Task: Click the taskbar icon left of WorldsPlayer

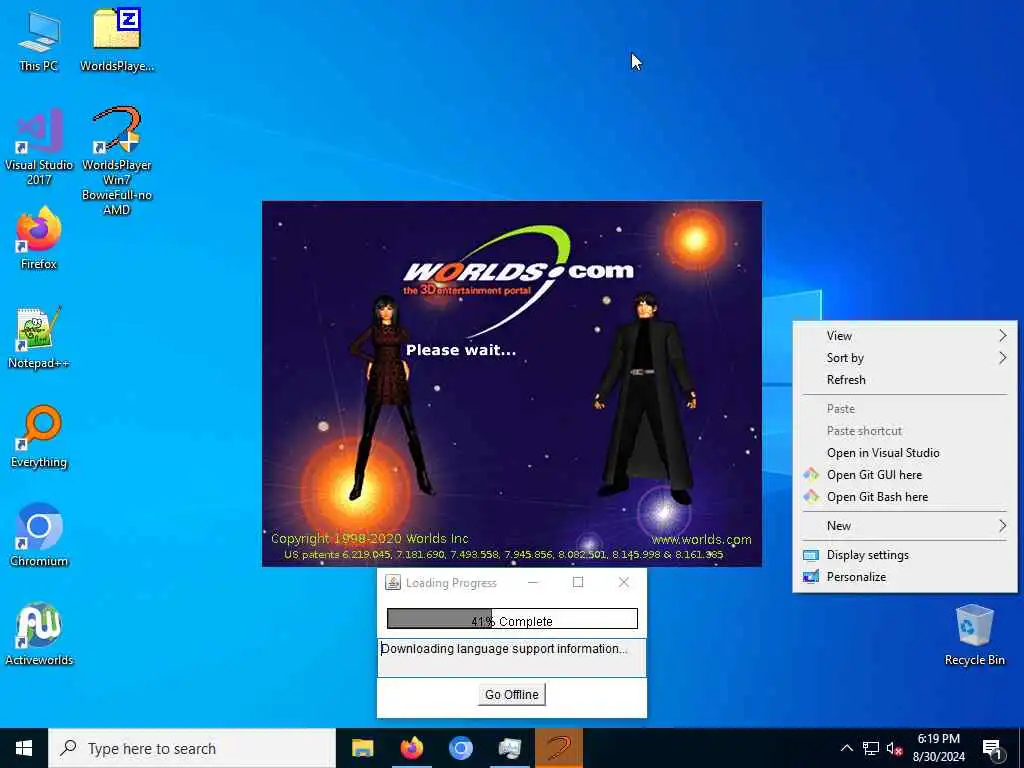Action: pyautogui.click(x=509, y=748)
